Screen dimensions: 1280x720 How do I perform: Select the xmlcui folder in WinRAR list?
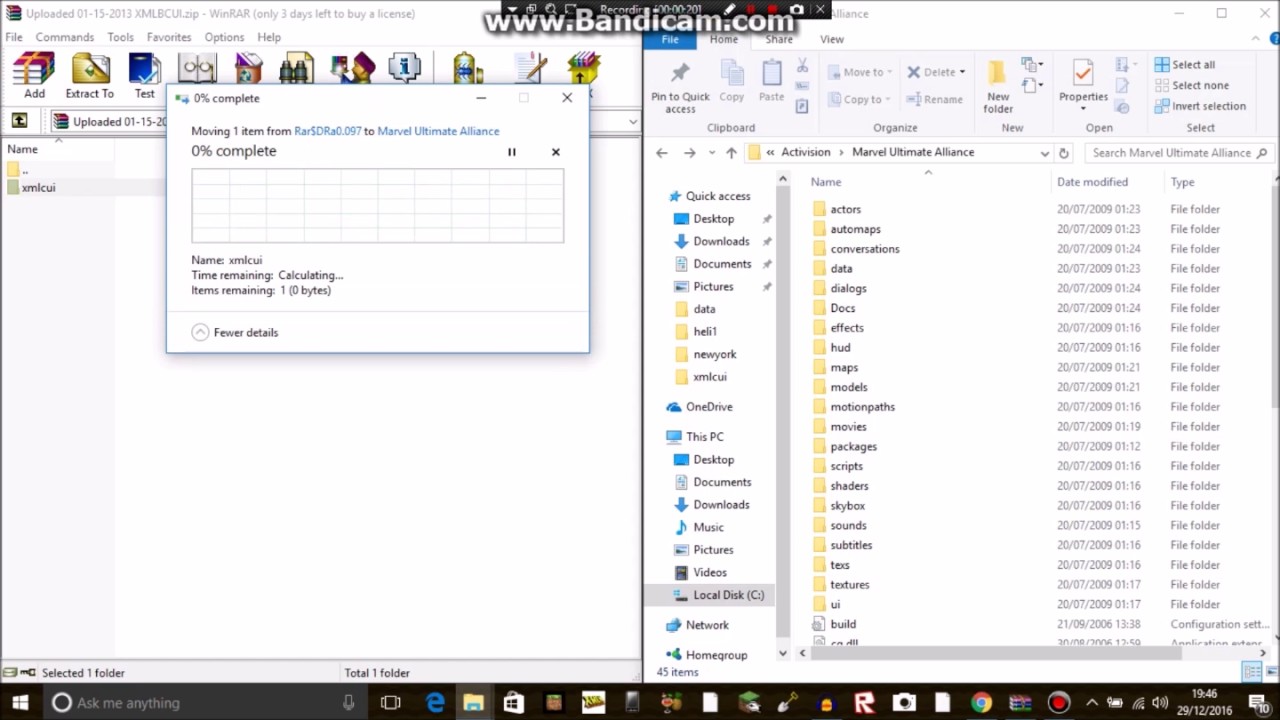click(38, 187)
